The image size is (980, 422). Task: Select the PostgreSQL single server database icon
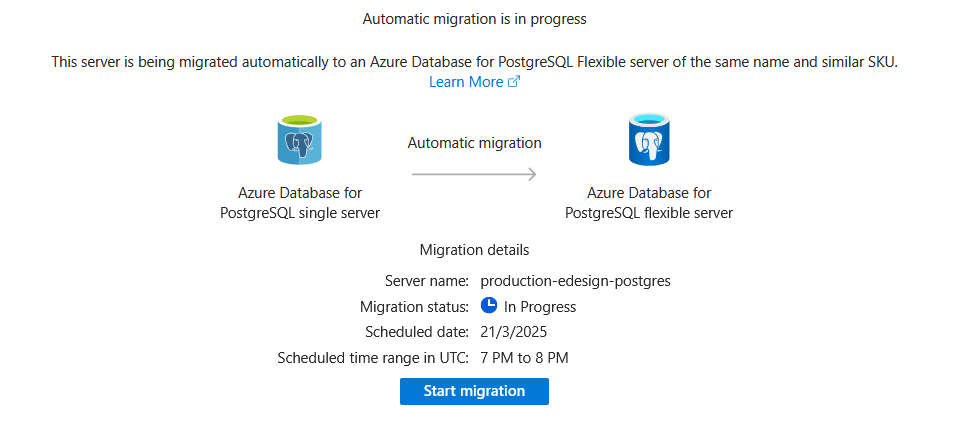click(299, 140)
